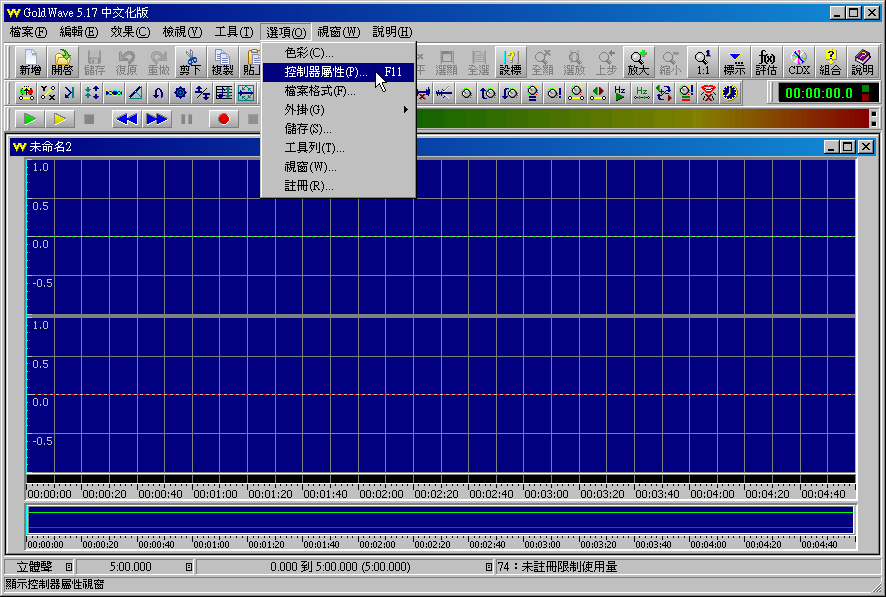Click the waveform overview strip below the timeline

pos(440,521)
